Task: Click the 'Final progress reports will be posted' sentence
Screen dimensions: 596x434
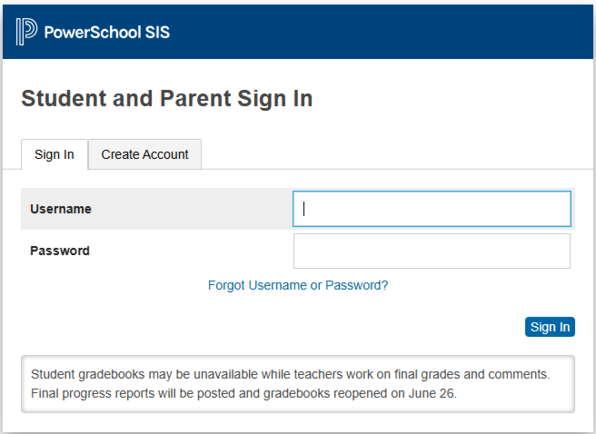Action: tap(244, 393)
